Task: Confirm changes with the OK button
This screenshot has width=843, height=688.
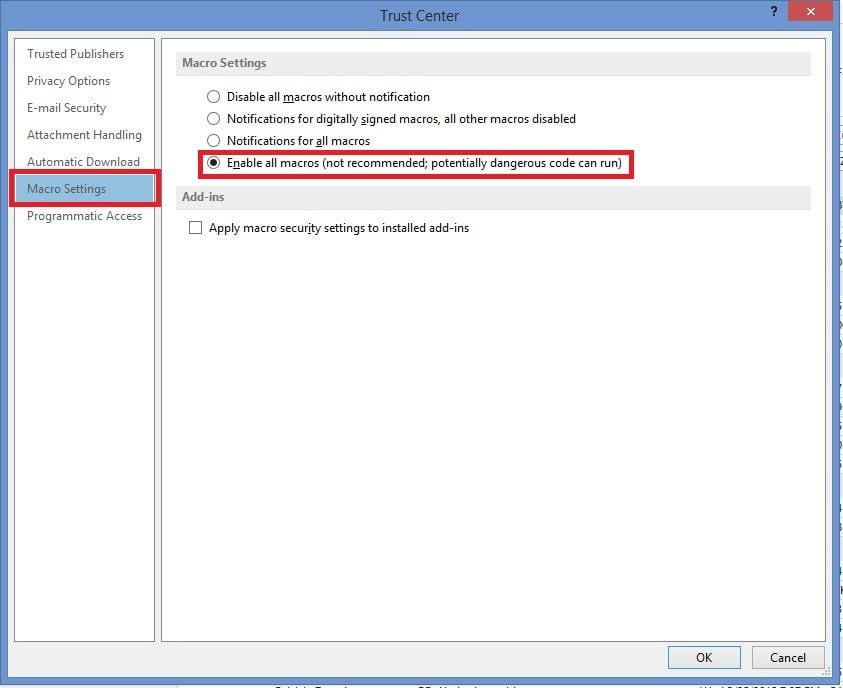Action: 704,657
